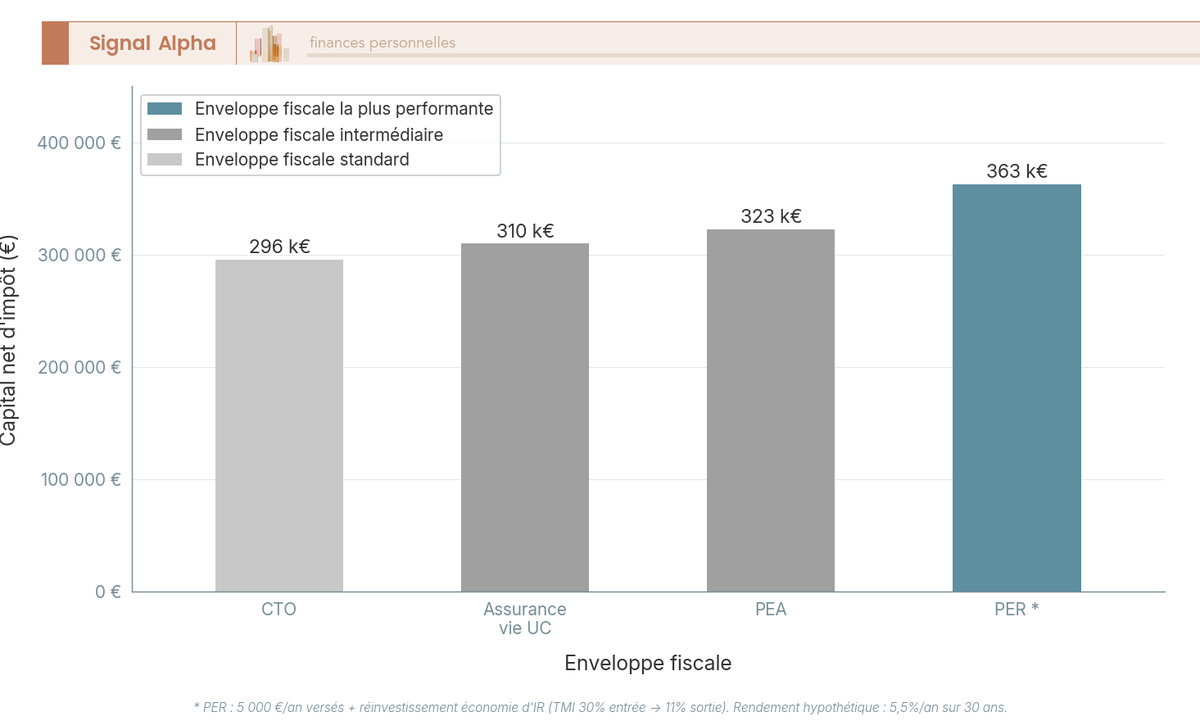The image size is (1200, 721).
Task: Click the '400 000 €' y-axis tick
Action: tap(79, 143)
